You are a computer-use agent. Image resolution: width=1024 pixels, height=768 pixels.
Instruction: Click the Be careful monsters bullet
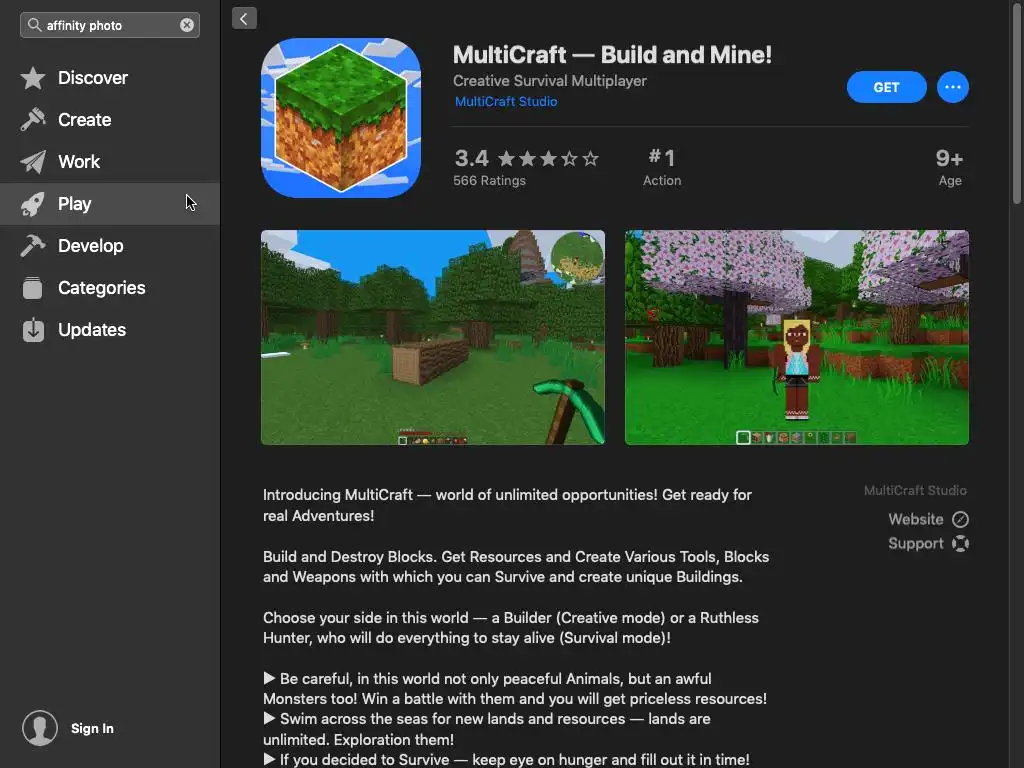coord(515,689)
